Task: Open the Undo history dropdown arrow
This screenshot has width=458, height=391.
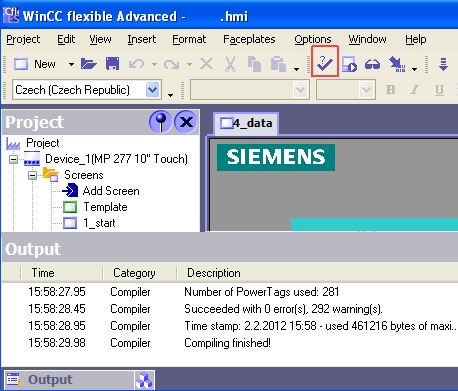Action: [x=154, y=64]
